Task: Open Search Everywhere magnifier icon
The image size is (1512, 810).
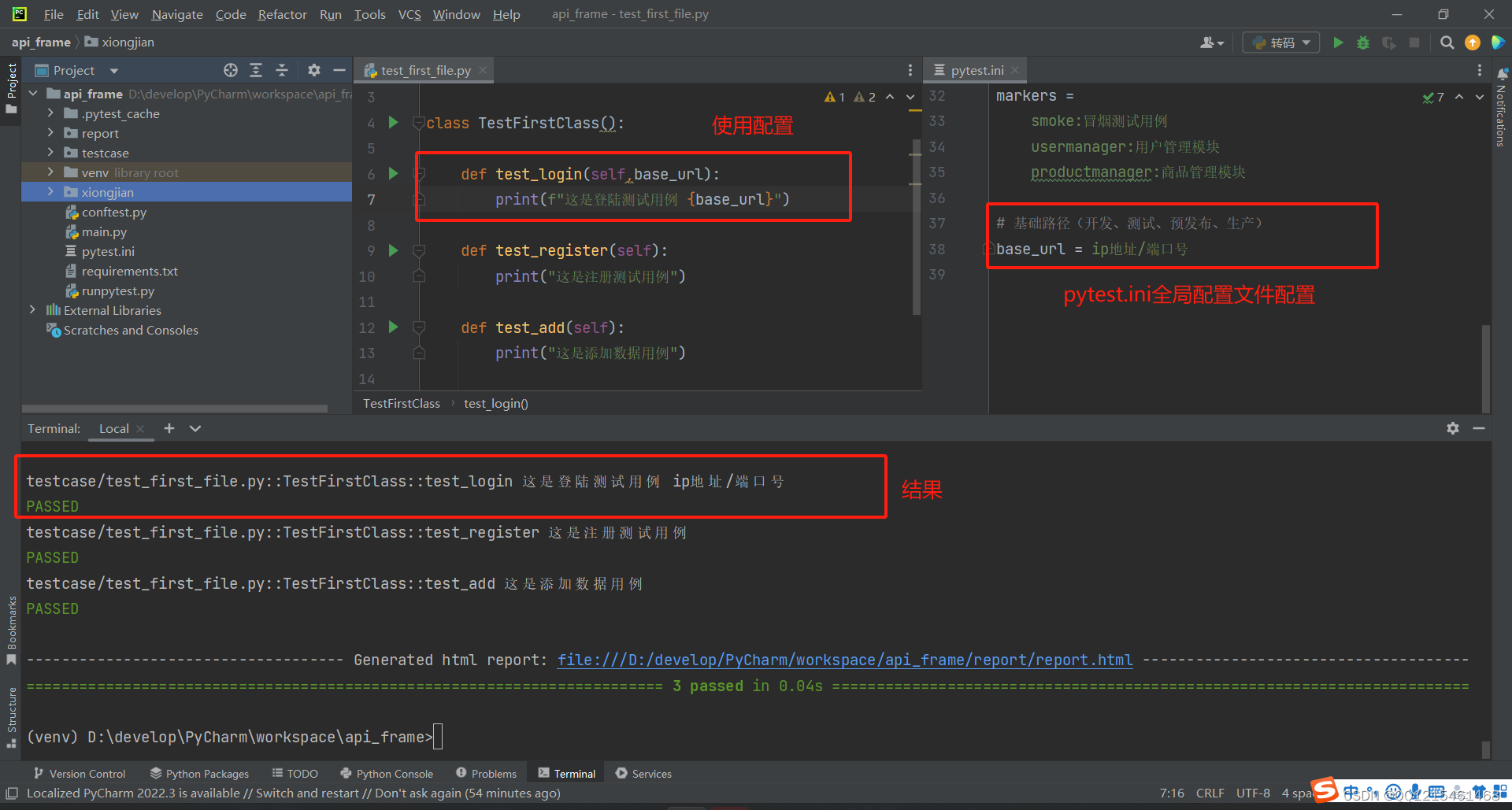Action: (x=1447, y=43)
